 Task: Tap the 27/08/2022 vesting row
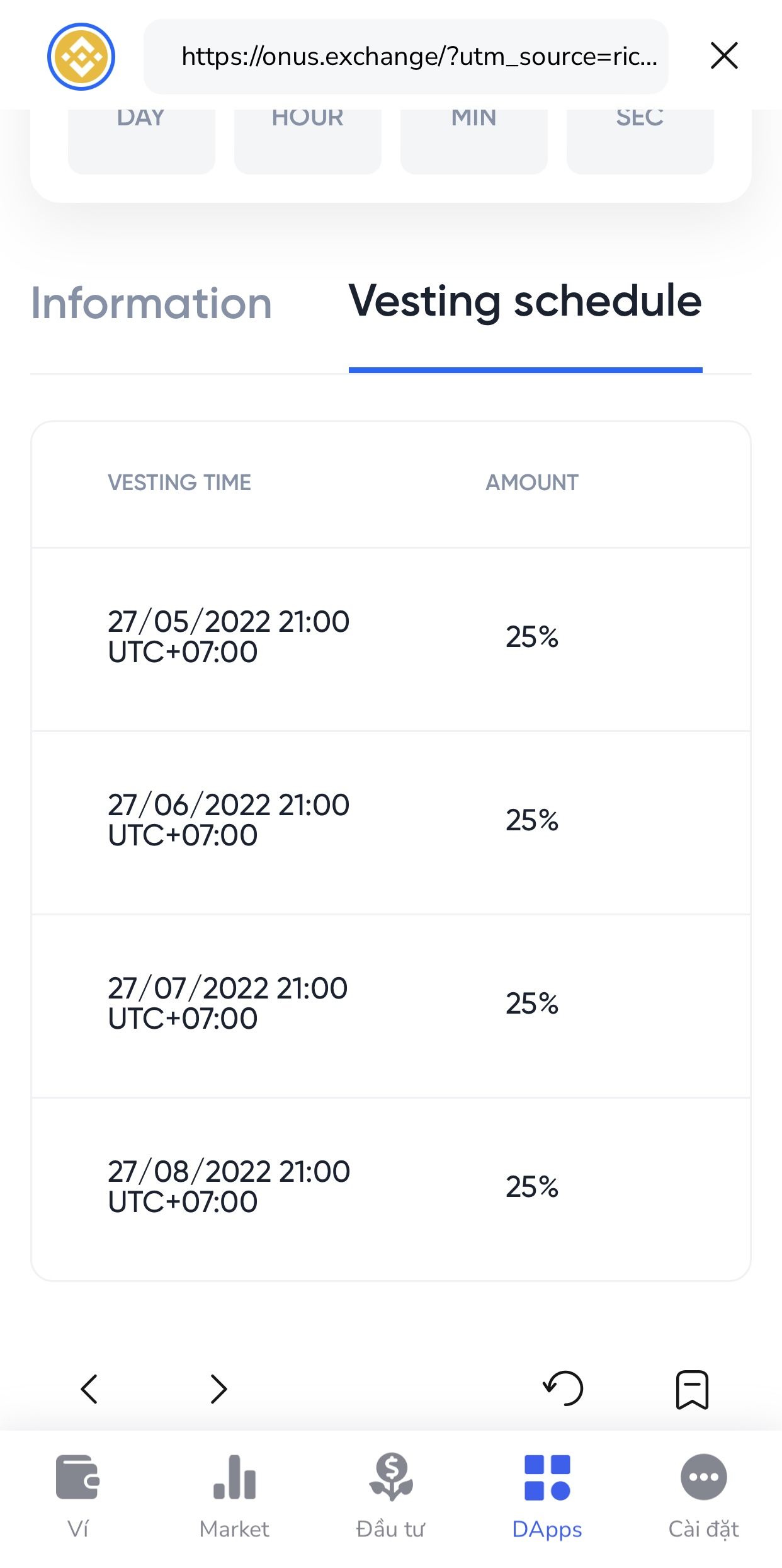(x=390, y=1187)
